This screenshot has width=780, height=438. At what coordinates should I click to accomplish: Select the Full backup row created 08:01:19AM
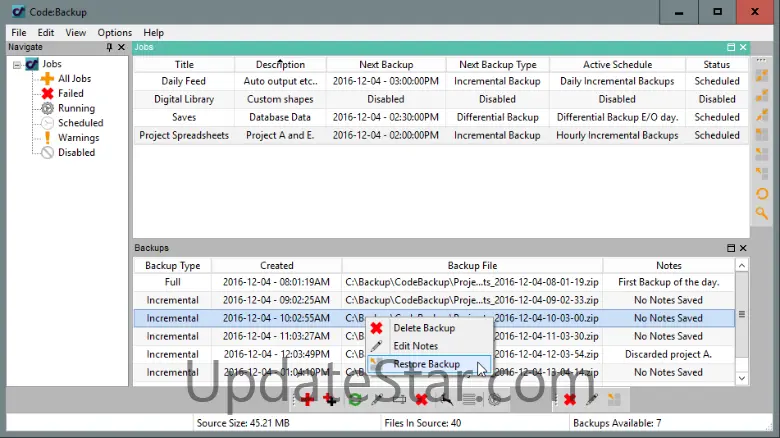[434, 282]
